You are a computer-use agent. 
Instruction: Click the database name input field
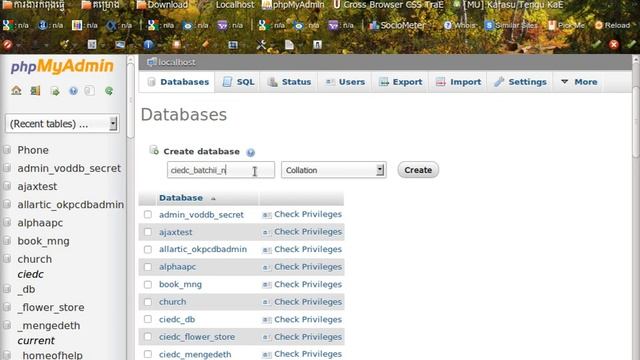point(221,170)
